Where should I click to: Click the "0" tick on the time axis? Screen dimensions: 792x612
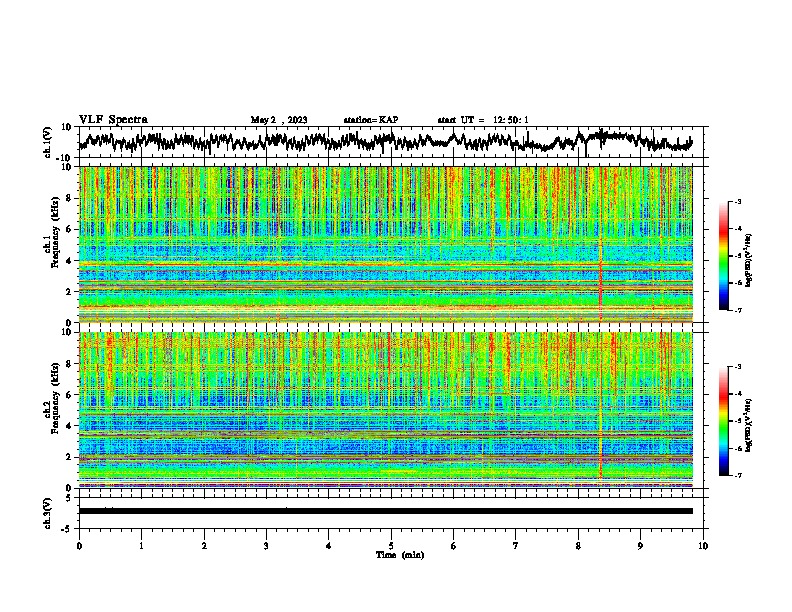[79, 546]
